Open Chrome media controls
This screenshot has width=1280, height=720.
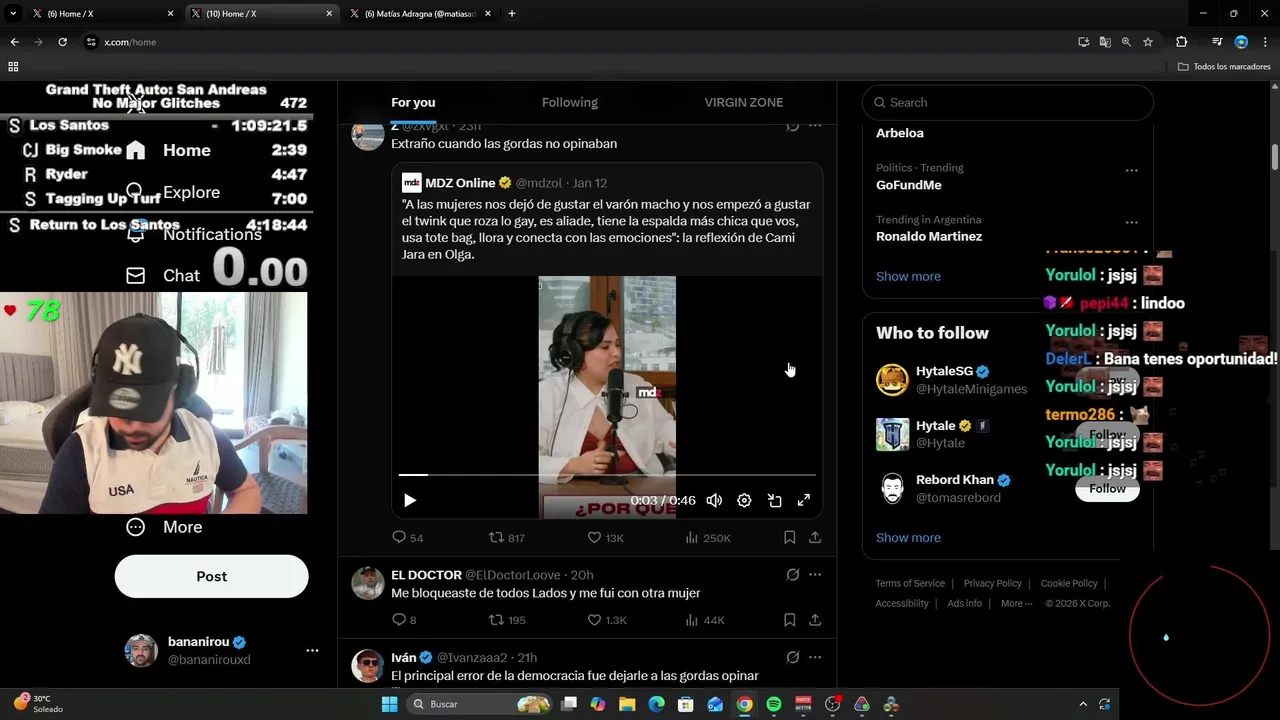pos(1217,42)
